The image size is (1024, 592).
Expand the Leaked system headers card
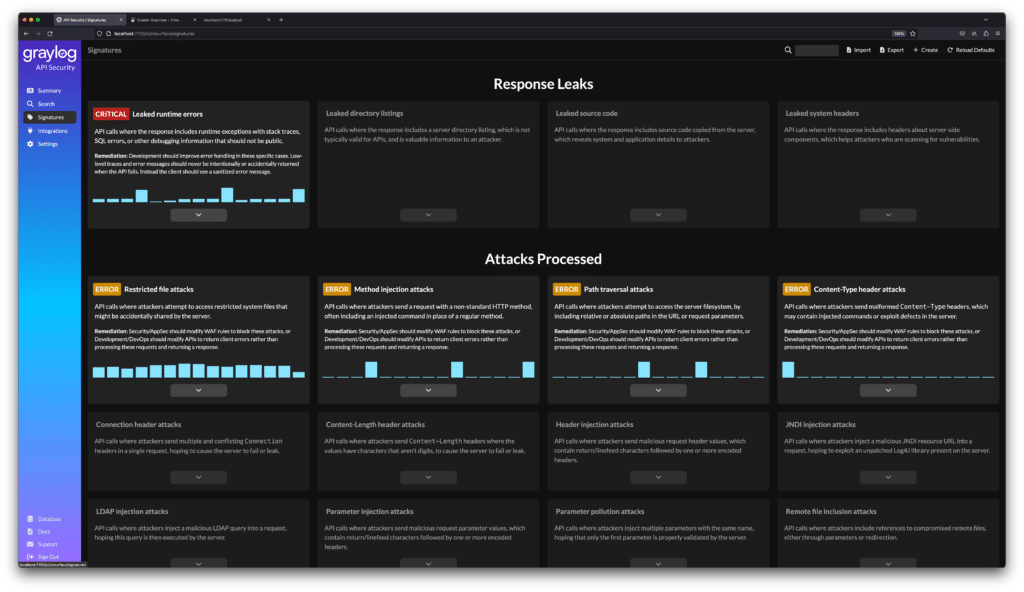888,215
